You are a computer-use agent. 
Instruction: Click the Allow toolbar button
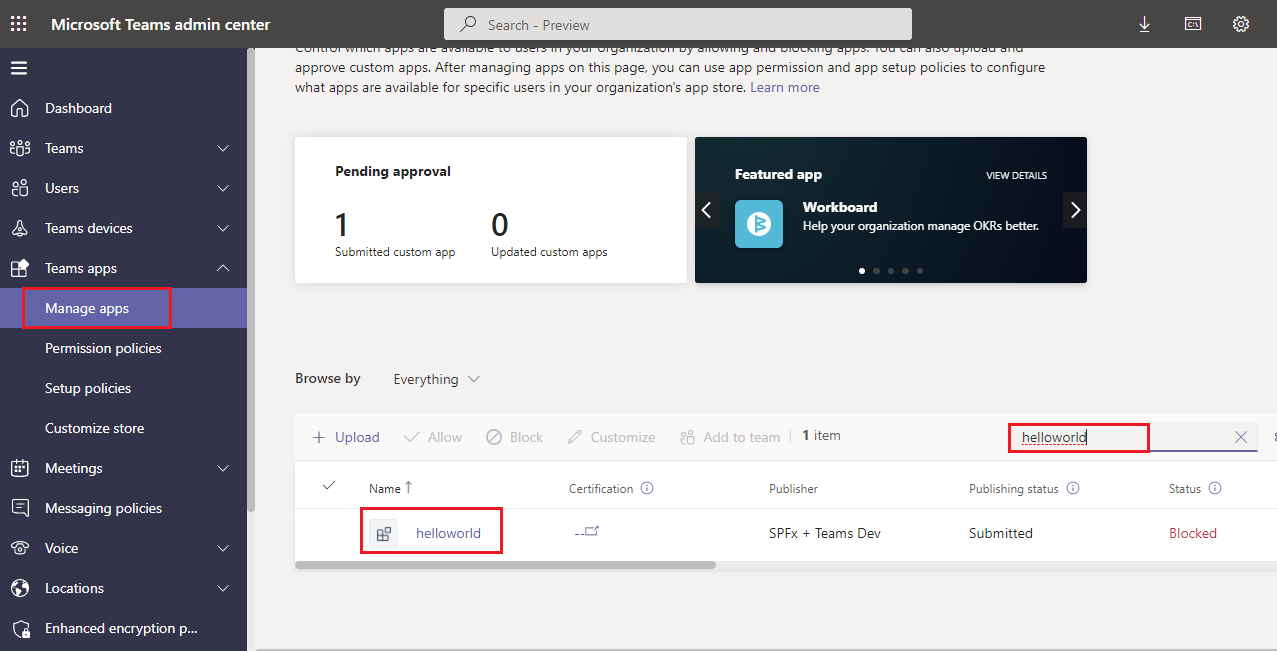433,437
